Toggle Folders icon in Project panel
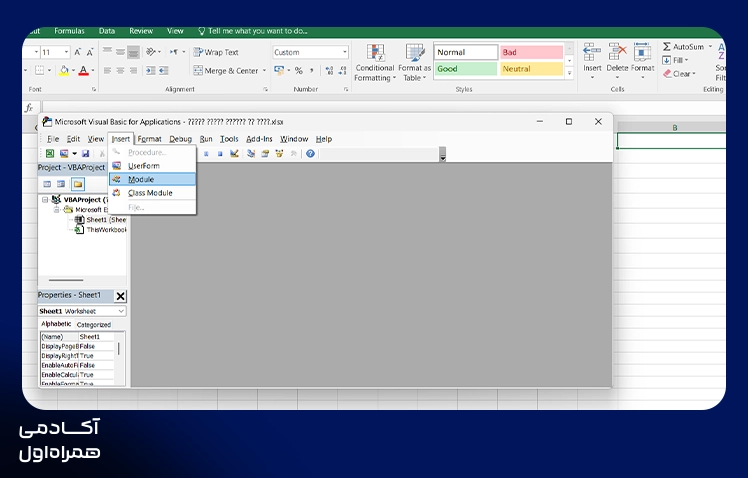Viewport: 748px width, 478px height. click(x=78, y=184)
